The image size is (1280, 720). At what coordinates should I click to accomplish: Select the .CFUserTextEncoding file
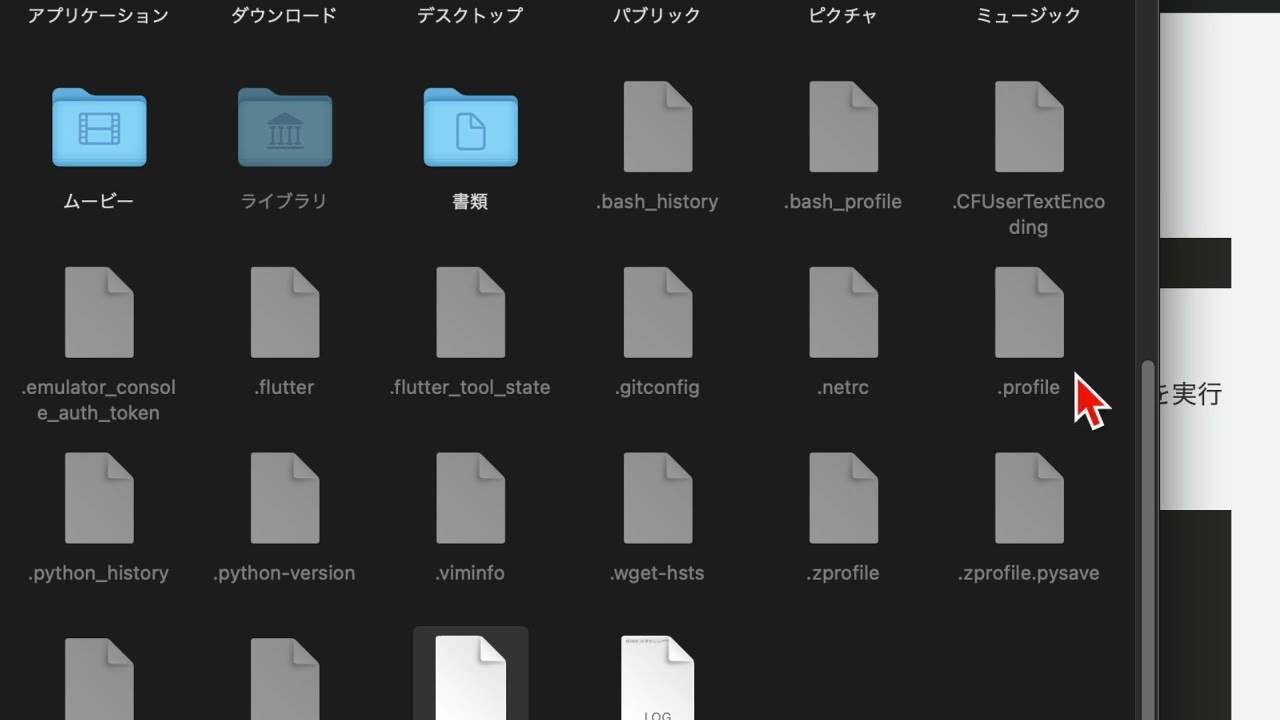click(1029, 127)
